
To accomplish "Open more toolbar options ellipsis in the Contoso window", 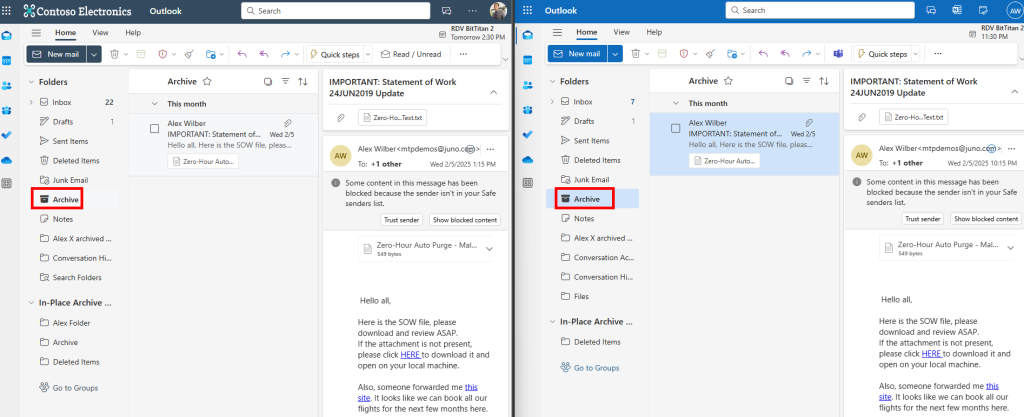I will [x=464, y=54].
